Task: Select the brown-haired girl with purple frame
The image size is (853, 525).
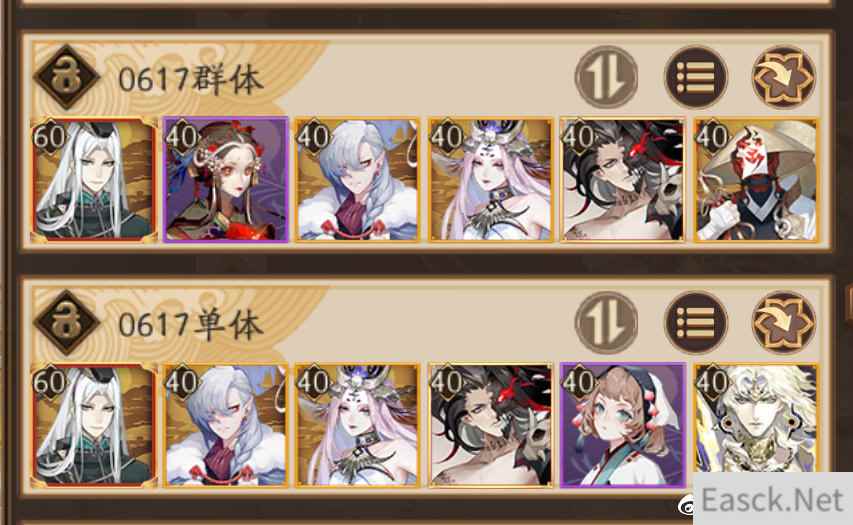Action: [x=623, y=425]
